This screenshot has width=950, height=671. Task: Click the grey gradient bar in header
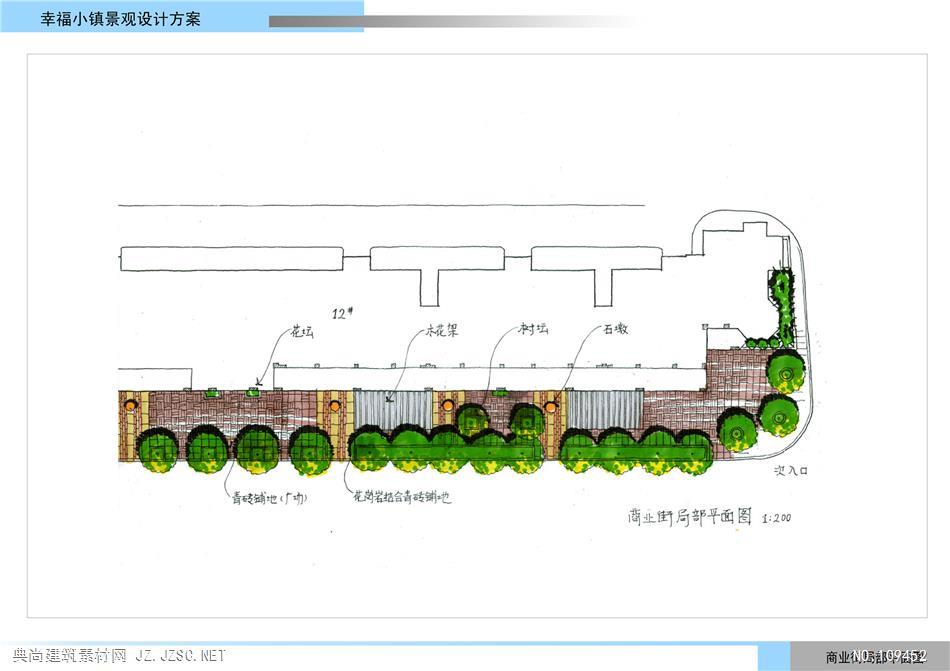click(450, 21)
